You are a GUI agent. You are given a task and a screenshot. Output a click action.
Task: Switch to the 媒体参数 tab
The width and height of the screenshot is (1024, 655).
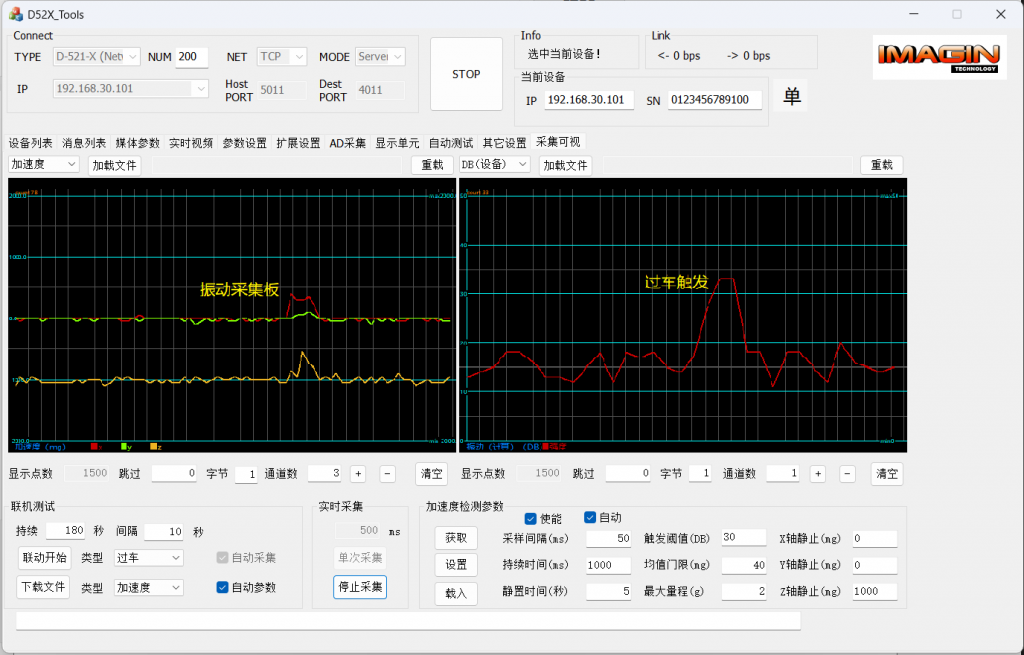[x=137, y=143]
